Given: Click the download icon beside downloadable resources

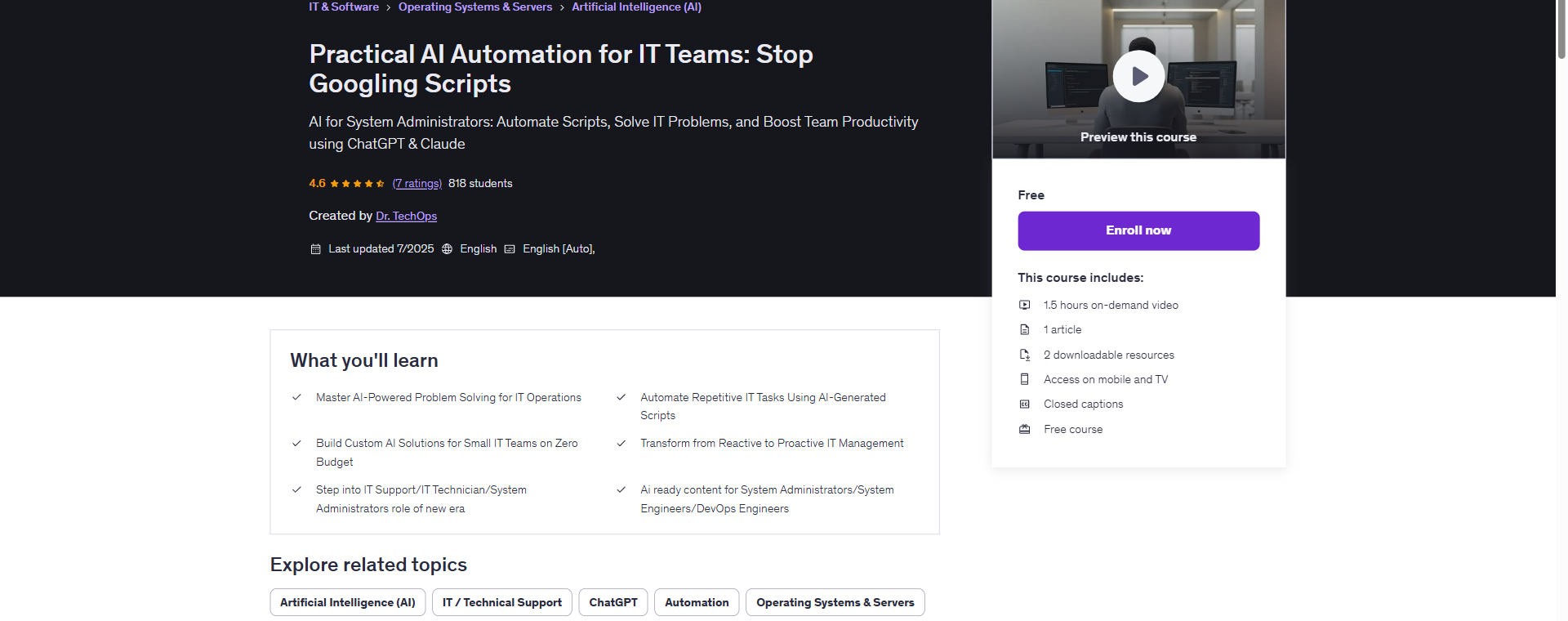Looking at the screenshot, I should [1024, 355].
